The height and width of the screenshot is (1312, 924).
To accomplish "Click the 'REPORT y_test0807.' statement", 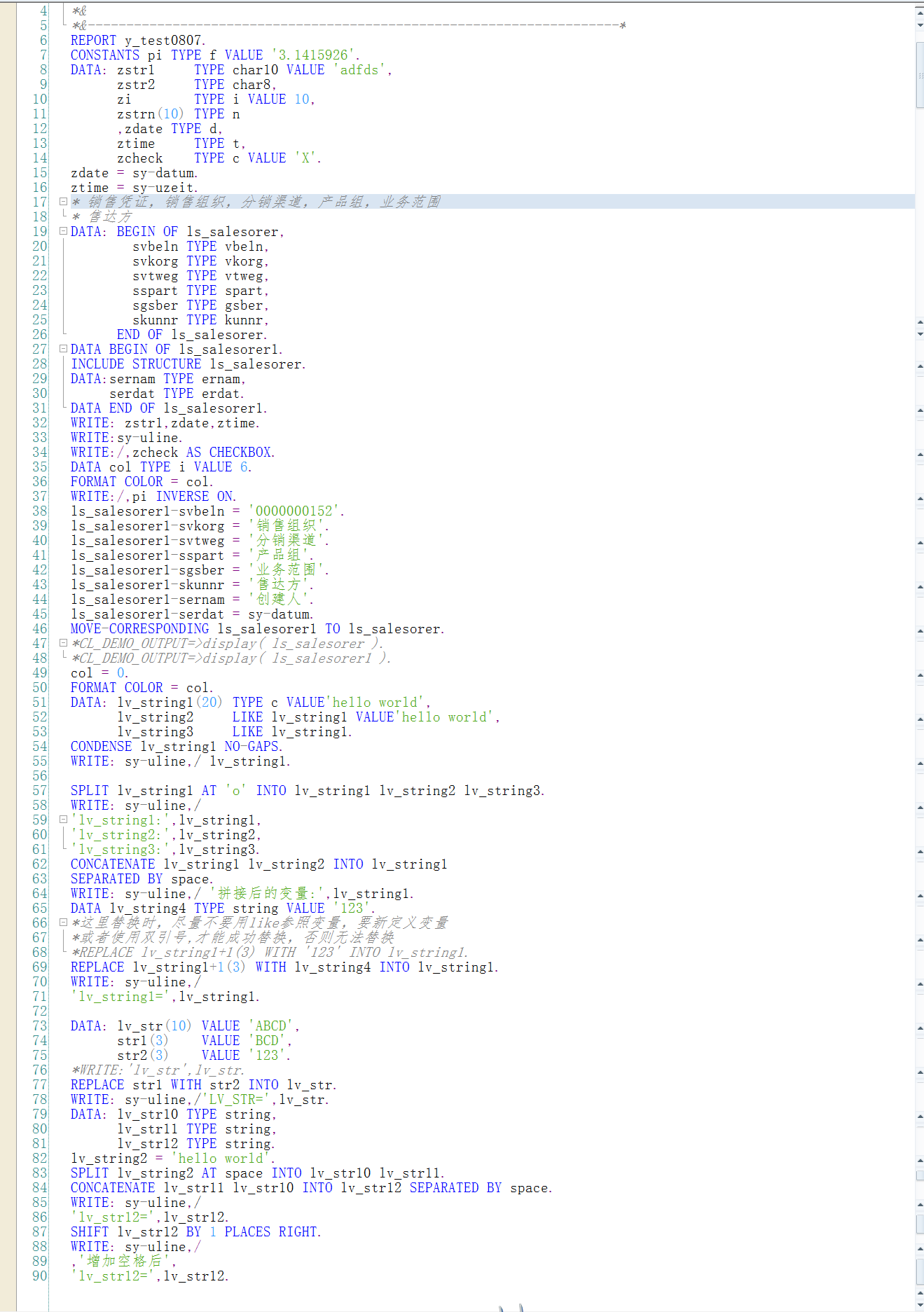I will tap(138, 41).
